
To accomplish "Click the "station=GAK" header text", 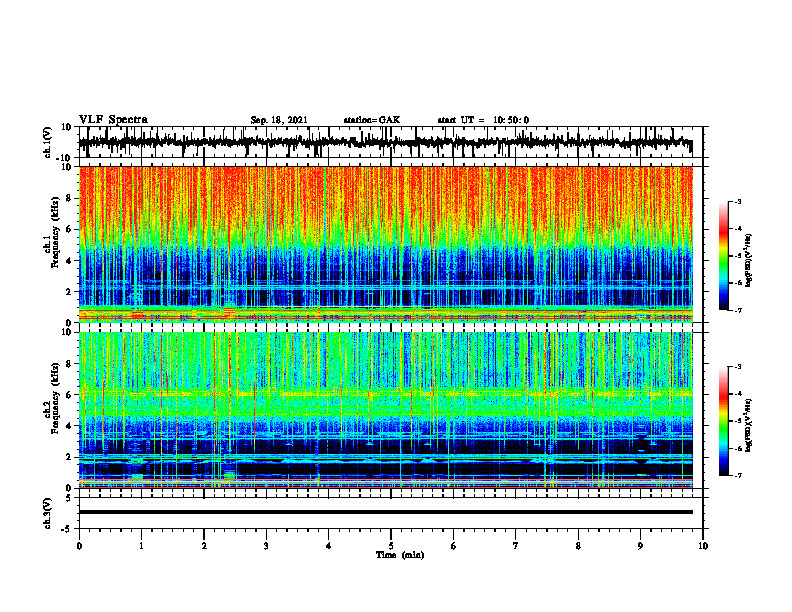I will coord(372,120).
